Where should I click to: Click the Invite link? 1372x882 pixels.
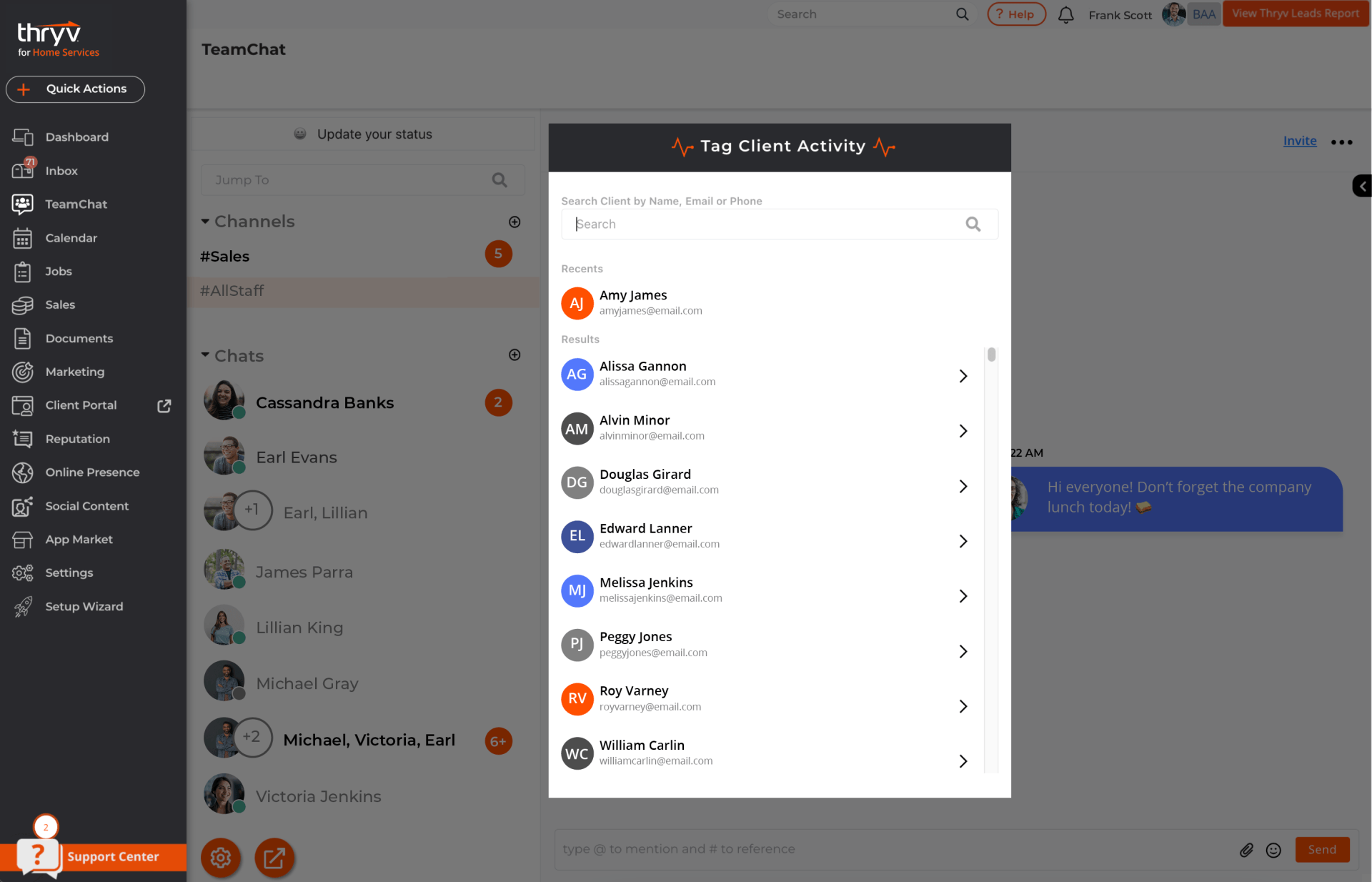click(x=1300, y=141)
